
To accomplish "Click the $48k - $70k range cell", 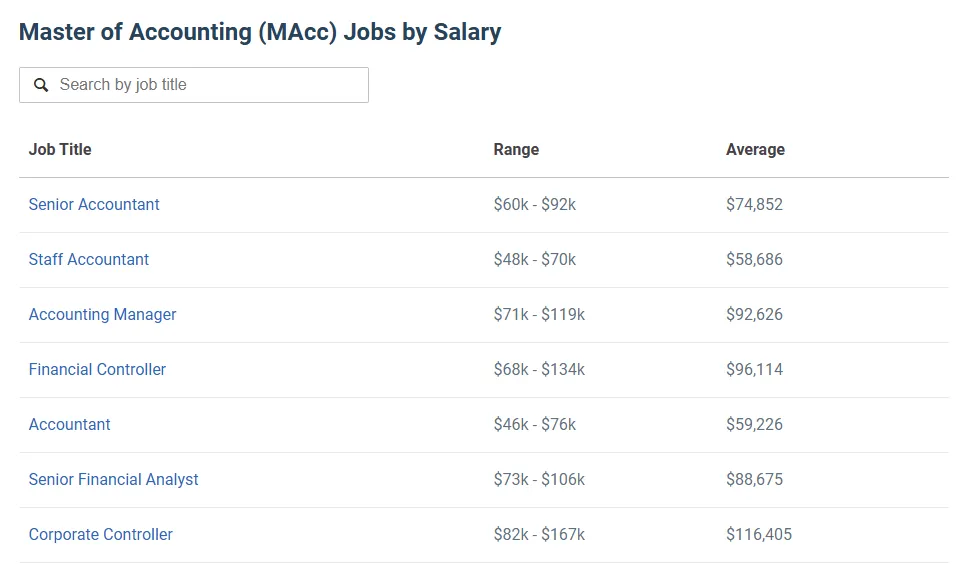I will [535, 259].
